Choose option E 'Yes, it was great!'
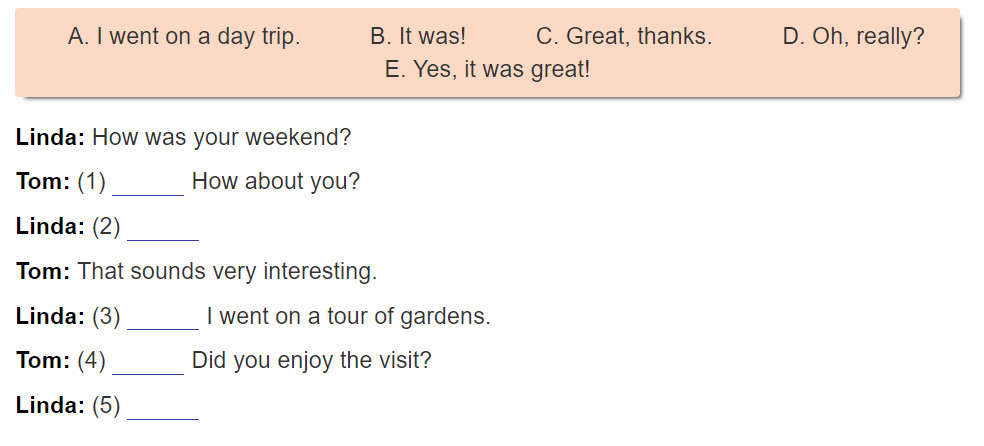Image resolution: width=984 pixels, height=446 pixels. [x=488, y=69]
